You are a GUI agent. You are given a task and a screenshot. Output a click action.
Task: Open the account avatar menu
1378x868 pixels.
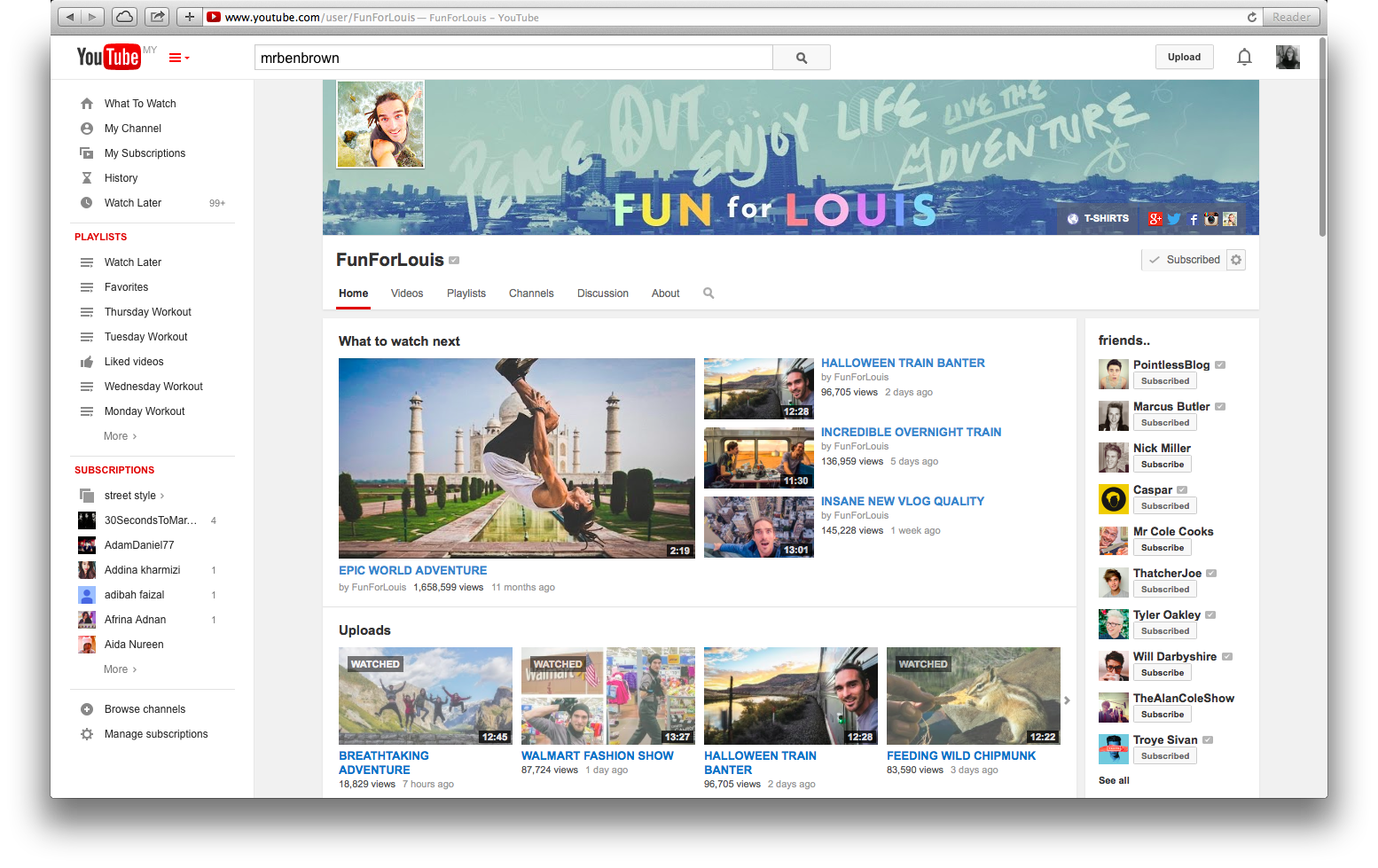click(1288, 58)
